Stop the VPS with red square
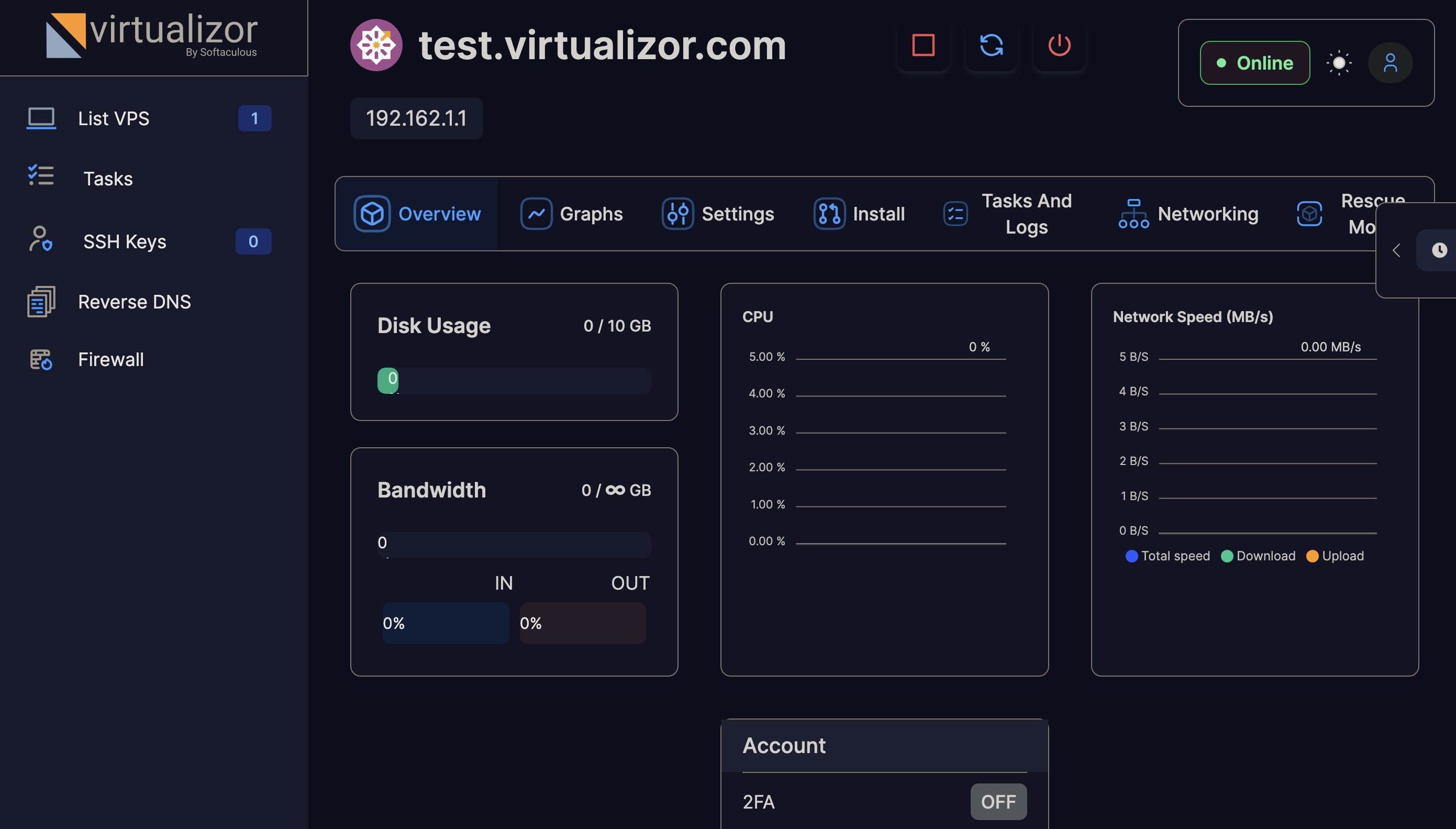The width and height of the screenshot is (1456, 829). point(923,45)
